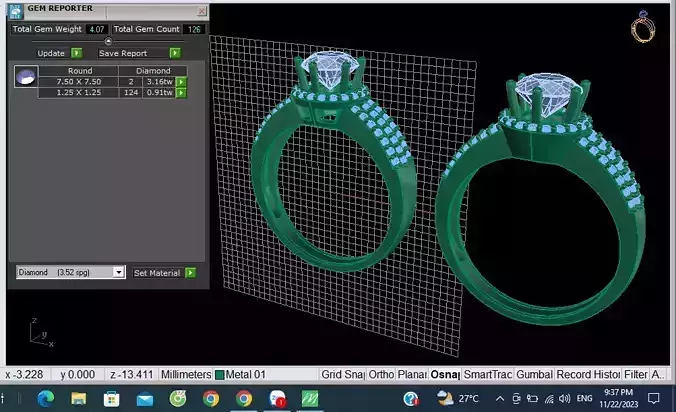Image resolution: width=676 pixels, height=412 pixels.
Task: Select the round gem thumbnail in the table
Action: [x=26, y=77]
